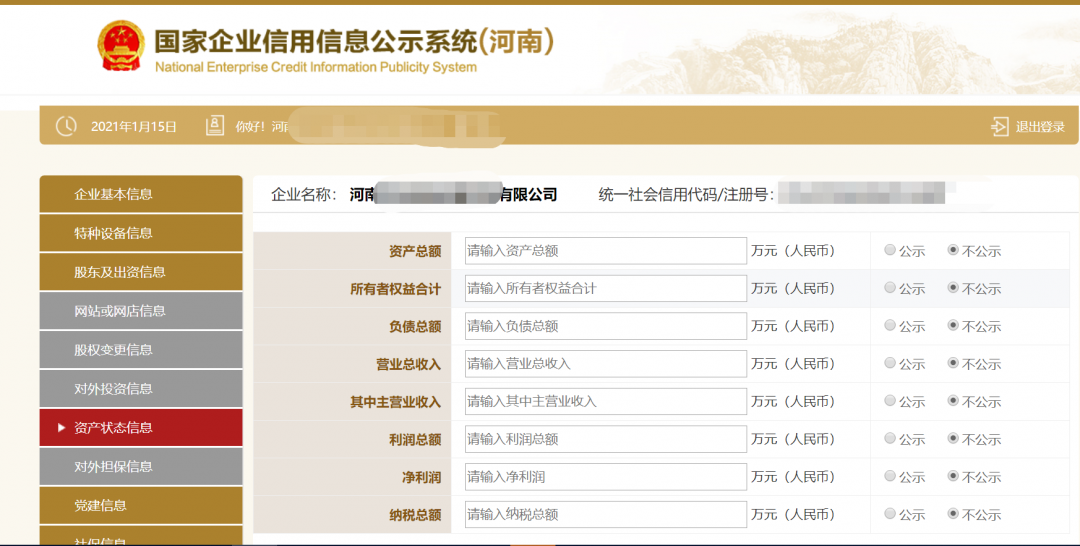Choose 不公示 for 纳税总额
This screenshot has width=1080, height=546.
[953, 514]
